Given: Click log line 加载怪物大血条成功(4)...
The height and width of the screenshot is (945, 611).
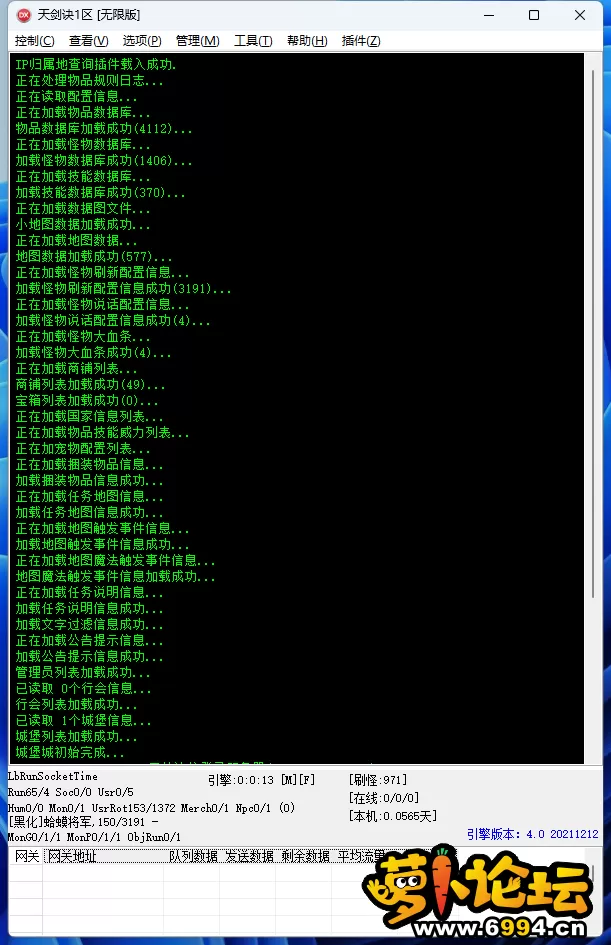Looking at the screenshot, I should coord(93,352).
